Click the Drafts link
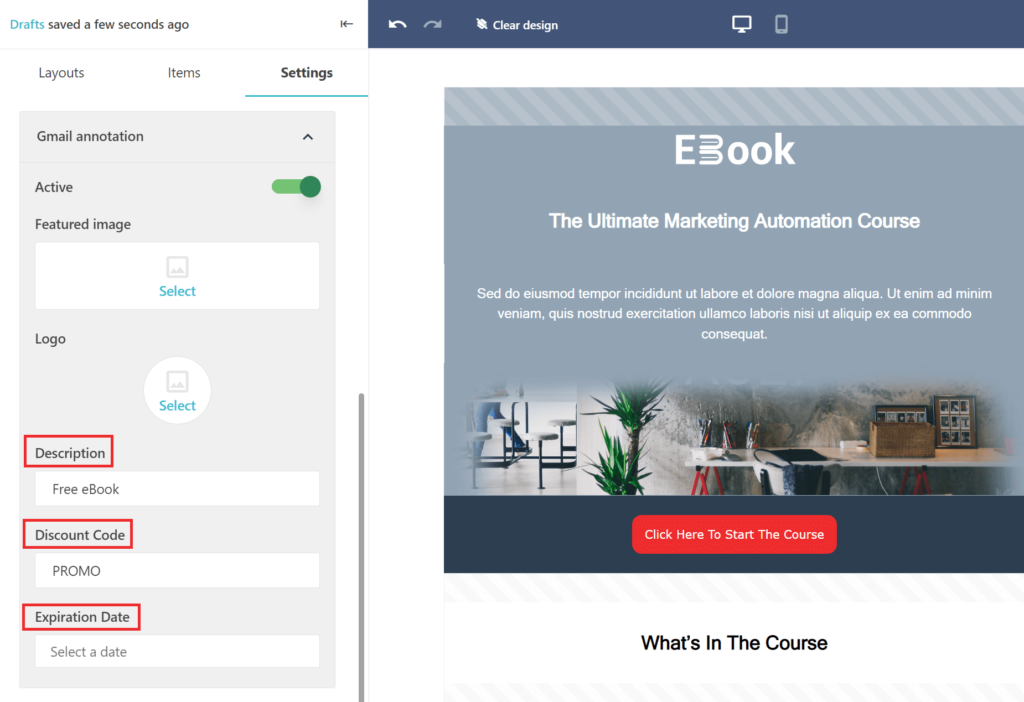Image resolution: width=1024 pixels, height=702 pixels. (27, 24)
